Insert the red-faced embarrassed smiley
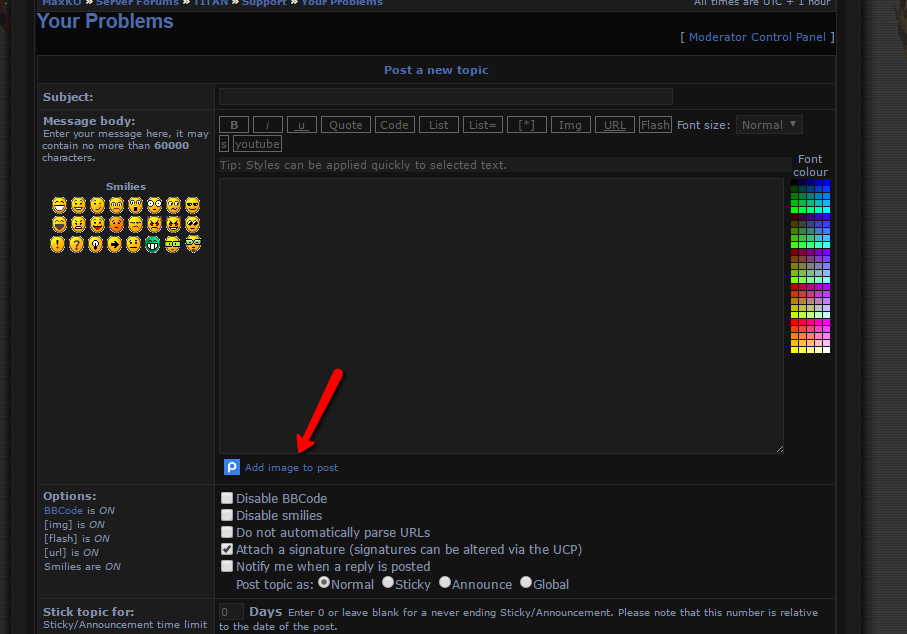The width and height of the screenshot is (907, 634). click(x=115, y=224)
